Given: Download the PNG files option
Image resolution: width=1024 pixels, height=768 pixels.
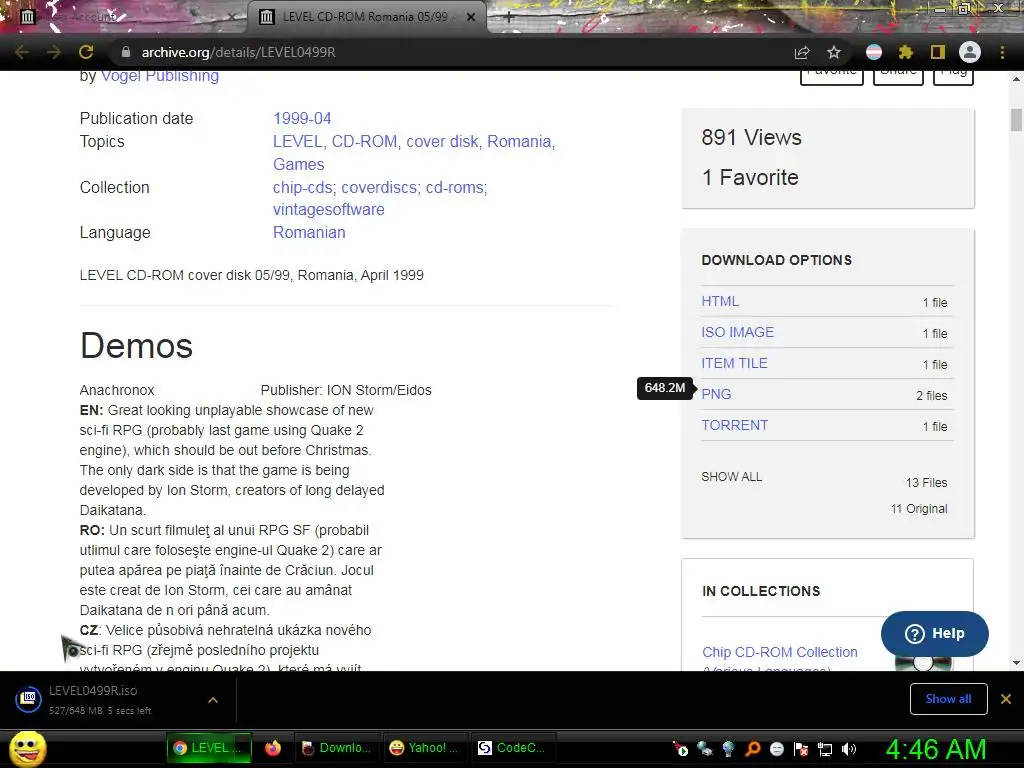Looking at the screenshot, I should [716, 394].
